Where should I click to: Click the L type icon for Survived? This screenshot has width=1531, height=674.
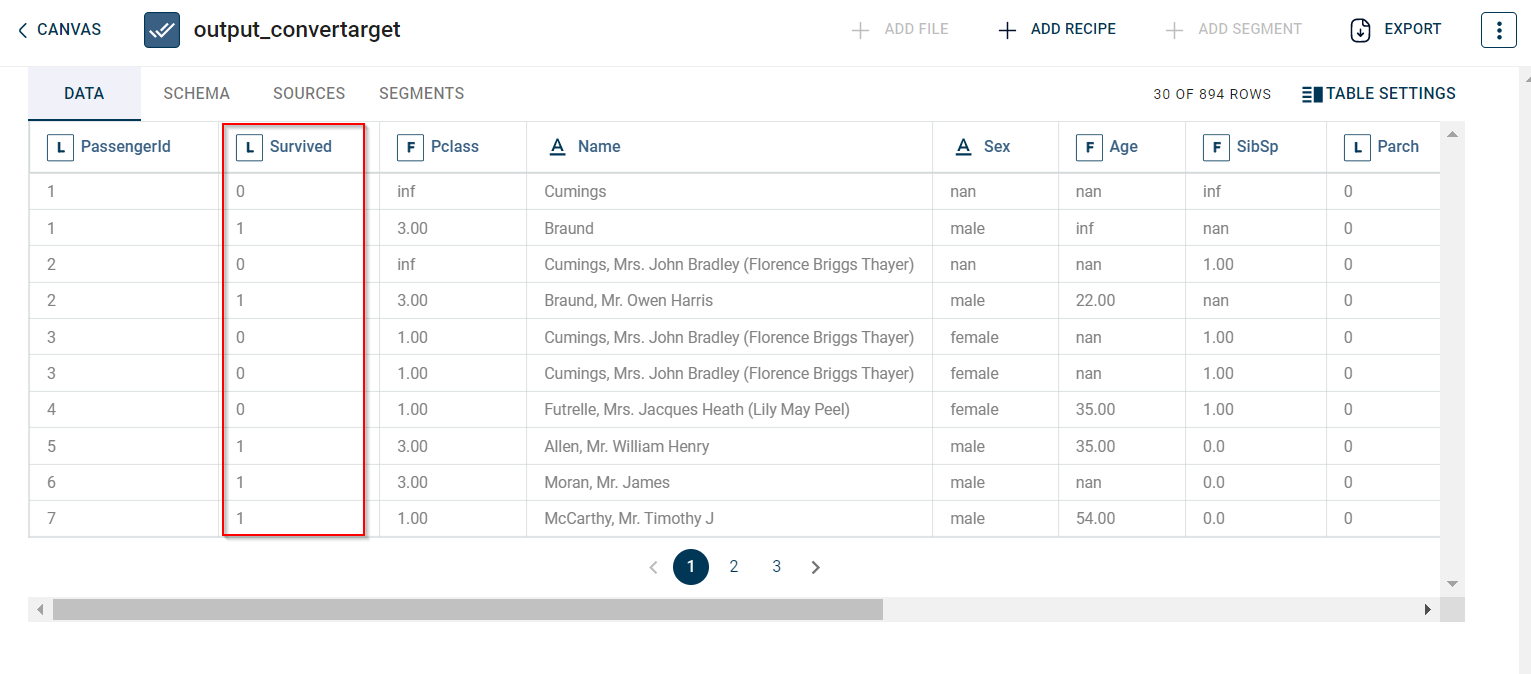[249, 147]
